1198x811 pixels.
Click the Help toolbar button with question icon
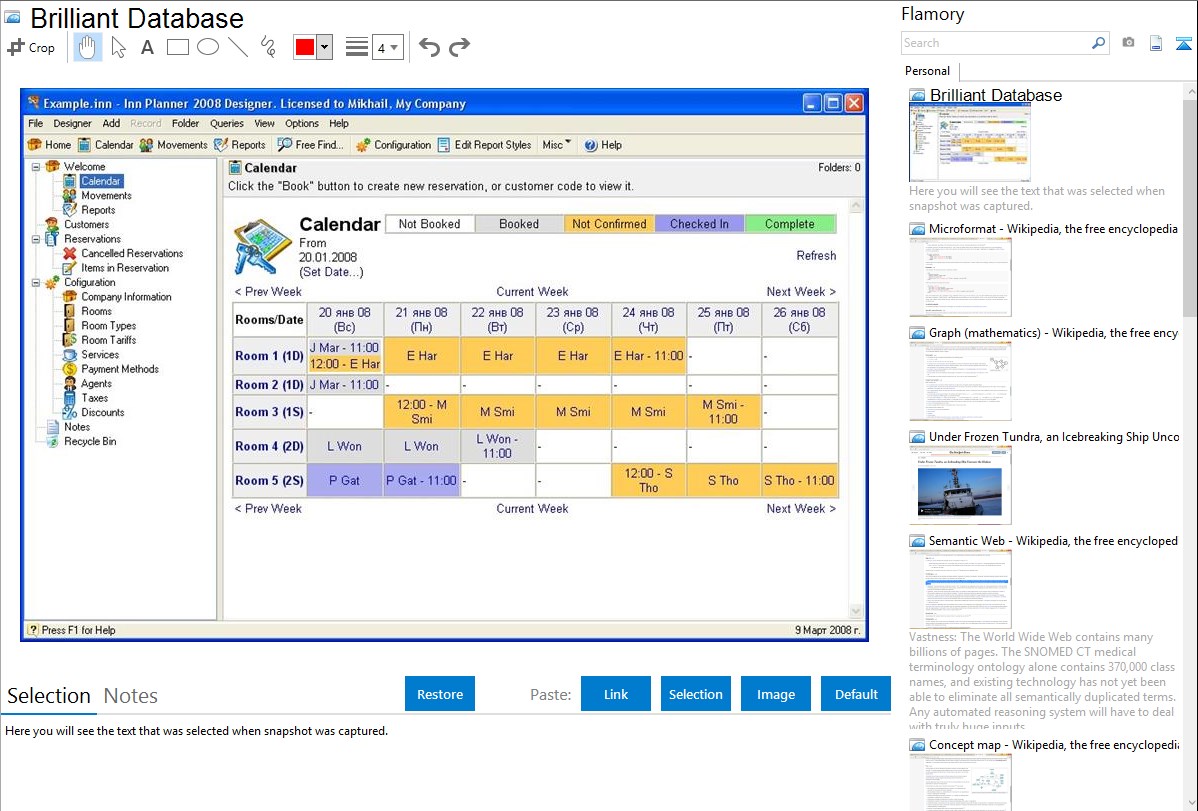point(603,144)
